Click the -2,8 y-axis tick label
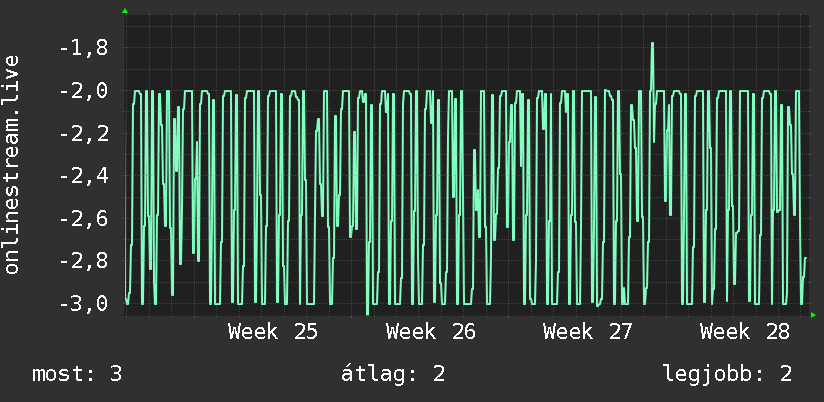Viewport: 824px width, 402px height. point(84,261)
